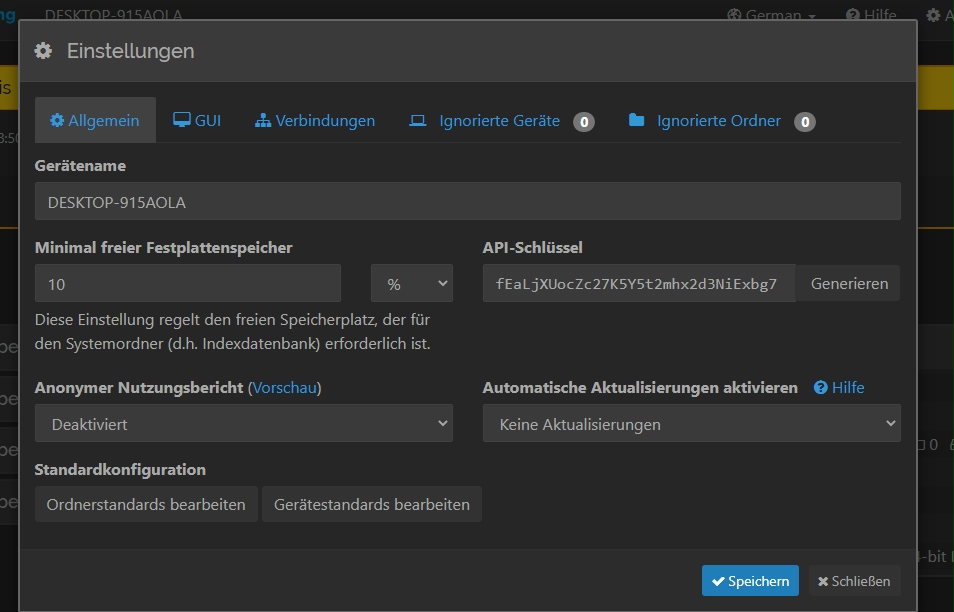Image resolution: width=954 pixels, height=612 pixels.
Task: Click the API-Schlüssel text field
Action: (x=639, y=283)
